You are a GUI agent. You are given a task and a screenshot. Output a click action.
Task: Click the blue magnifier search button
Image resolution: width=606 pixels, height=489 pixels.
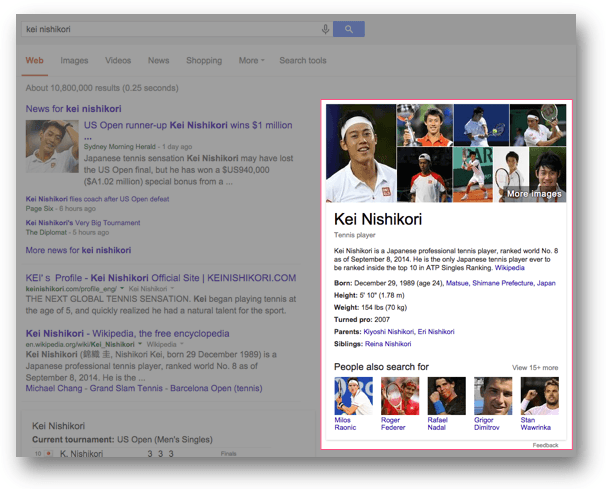click(349, 29)
